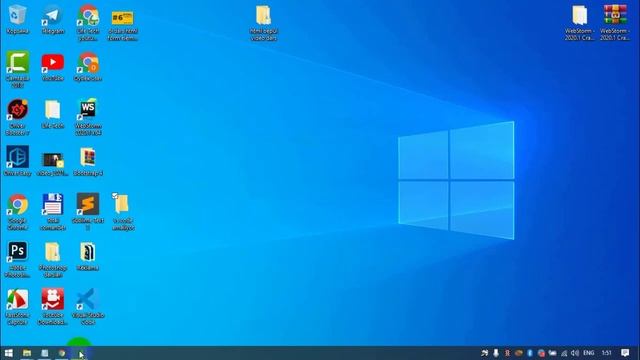Click the red circular tray icon
This screenshot has width=640, height=360.
pyautogui.click(x=541, y=353)
